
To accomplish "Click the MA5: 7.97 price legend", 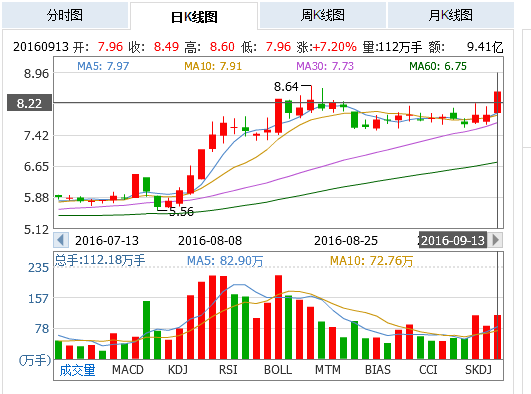I will tap(103, 66).
